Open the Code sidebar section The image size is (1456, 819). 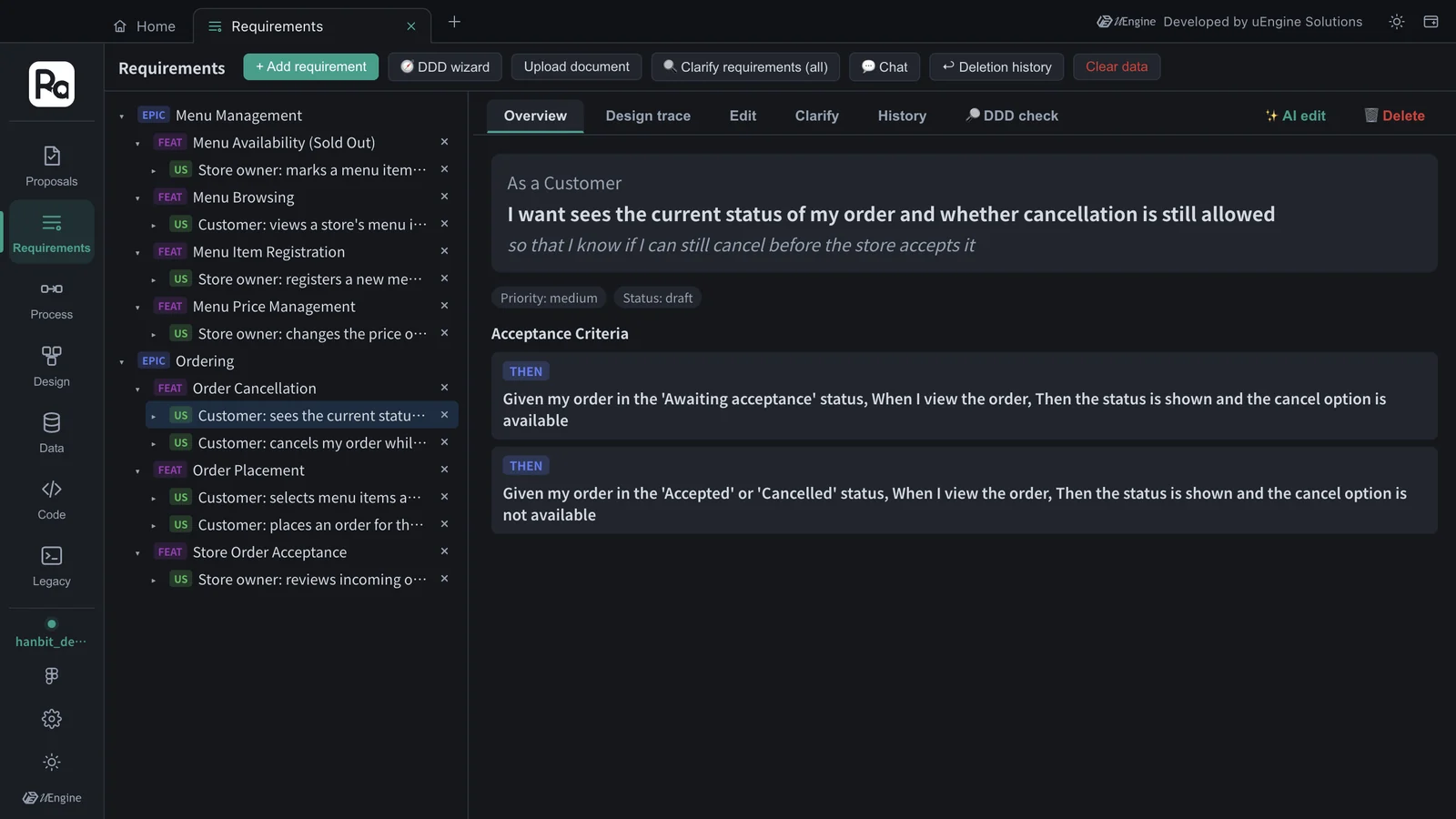coord(52,500)
